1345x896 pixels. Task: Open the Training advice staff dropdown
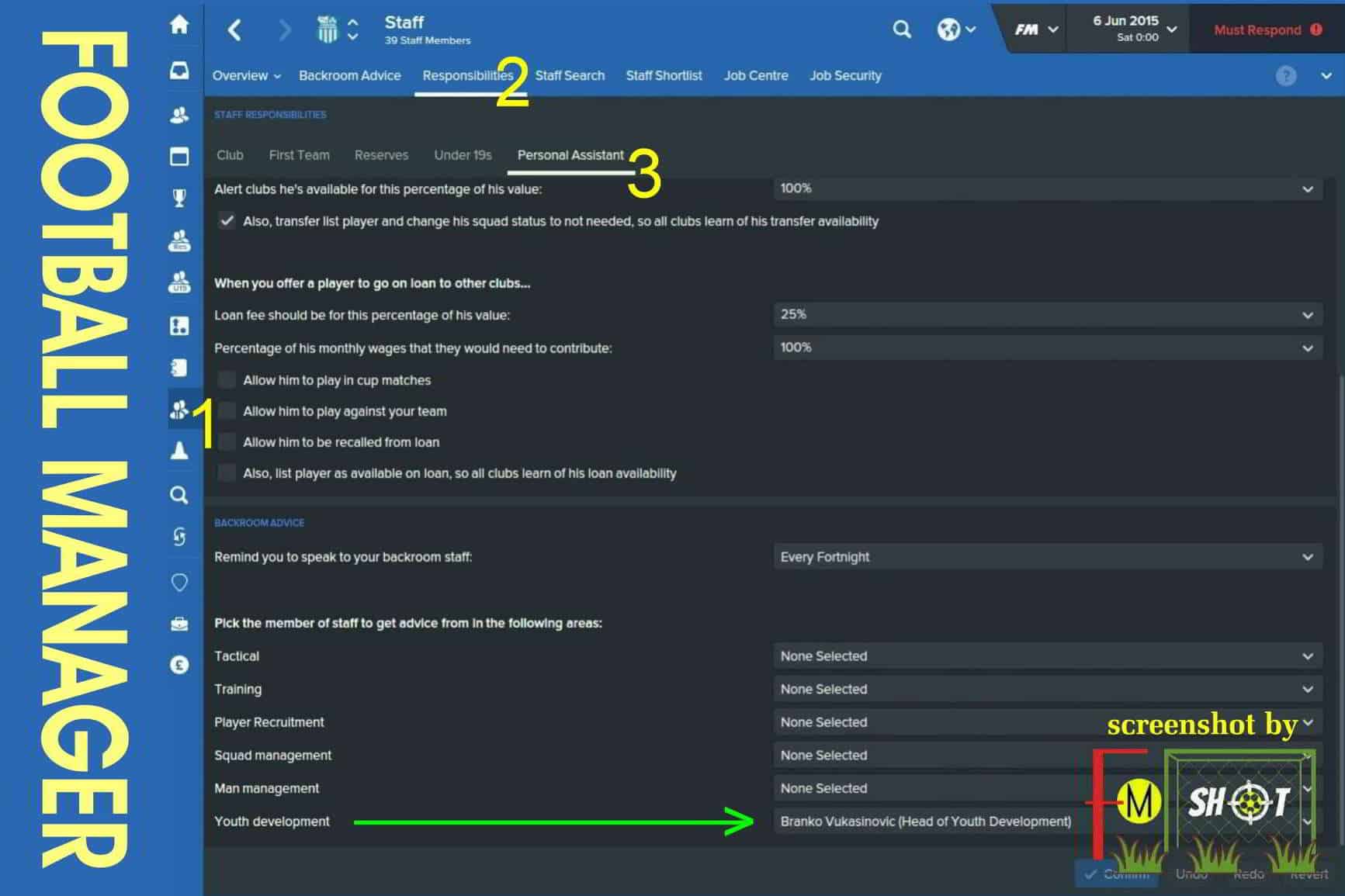point(1048,689)
